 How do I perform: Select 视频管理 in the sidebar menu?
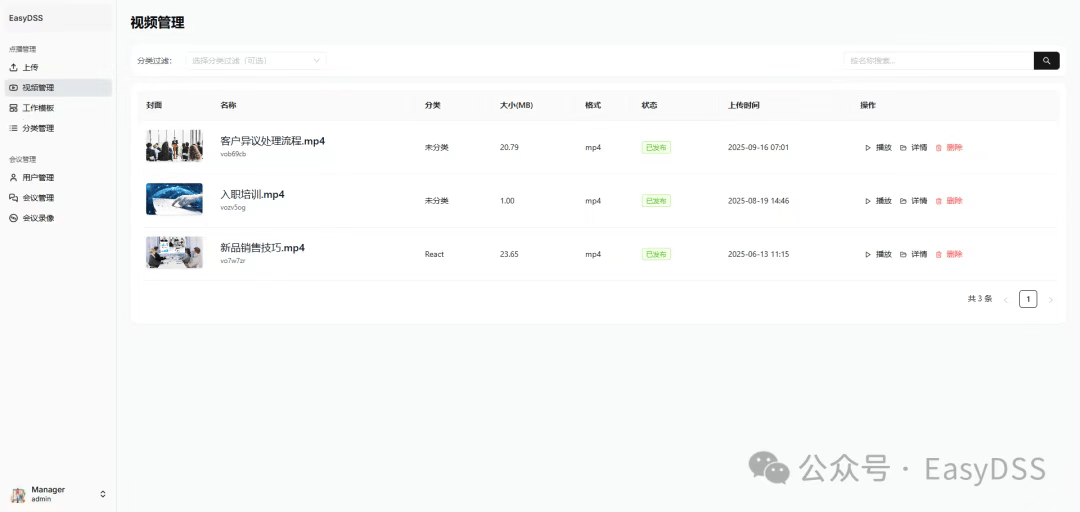pos(38,88)
